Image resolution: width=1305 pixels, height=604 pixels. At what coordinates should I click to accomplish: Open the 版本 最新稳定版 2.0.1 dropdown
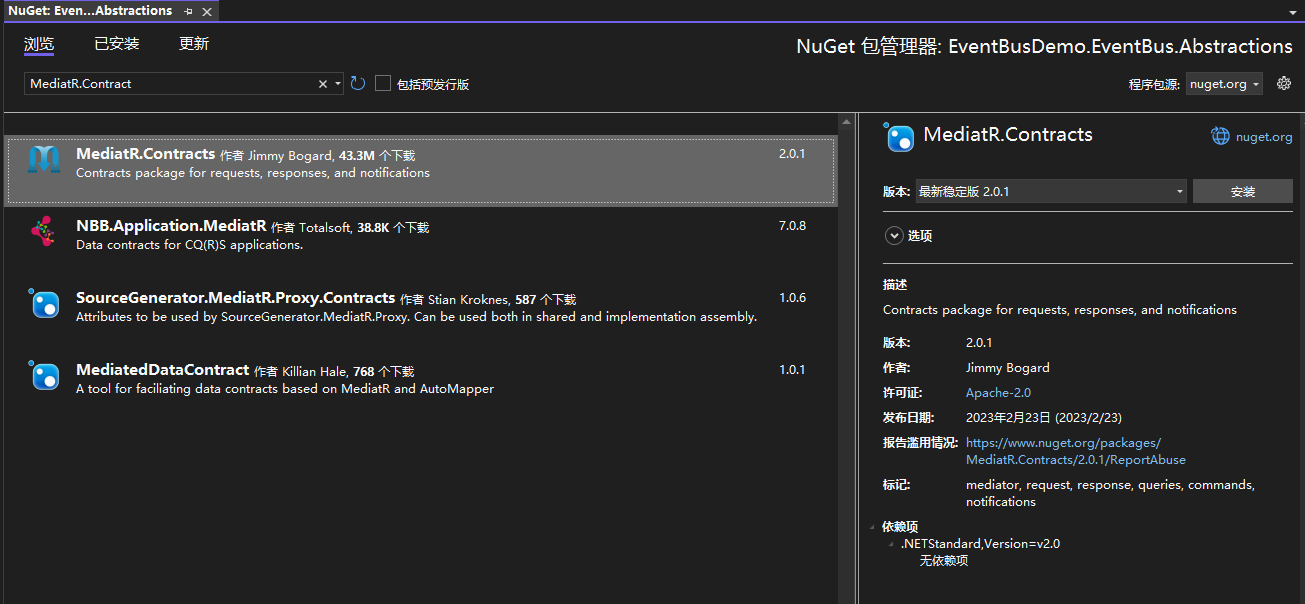pos(1051,191)
